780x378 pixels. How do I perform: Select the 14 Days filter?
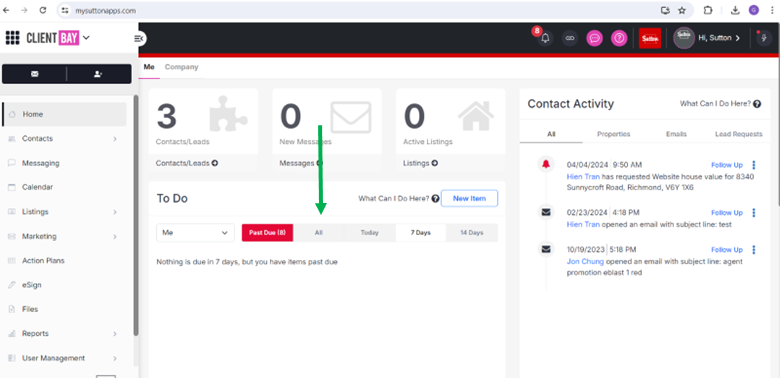click(472, 233)
